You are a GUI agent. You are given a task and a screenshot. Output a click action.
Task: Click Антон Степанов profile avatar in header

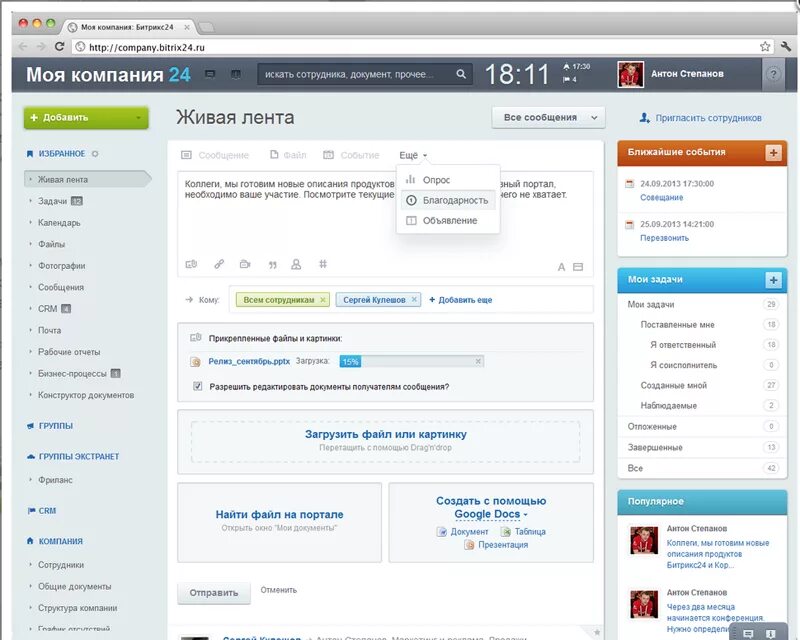[631, 75]
